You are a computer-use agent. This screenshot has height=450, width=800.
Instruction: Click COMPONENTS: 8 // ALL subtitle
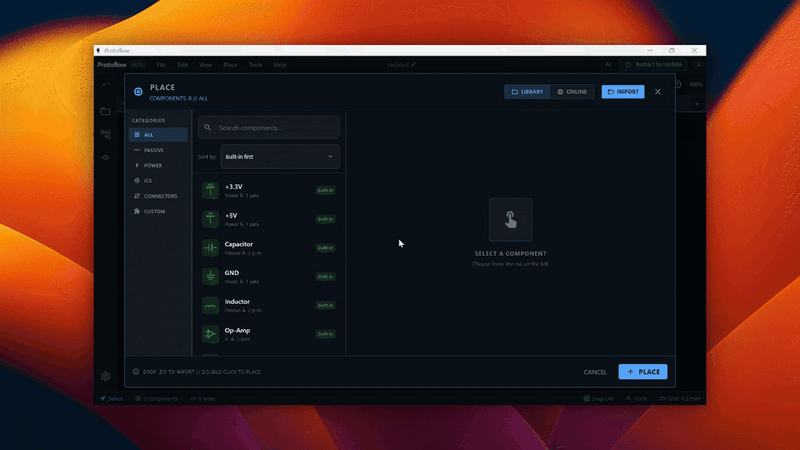[x=179, y=98]
